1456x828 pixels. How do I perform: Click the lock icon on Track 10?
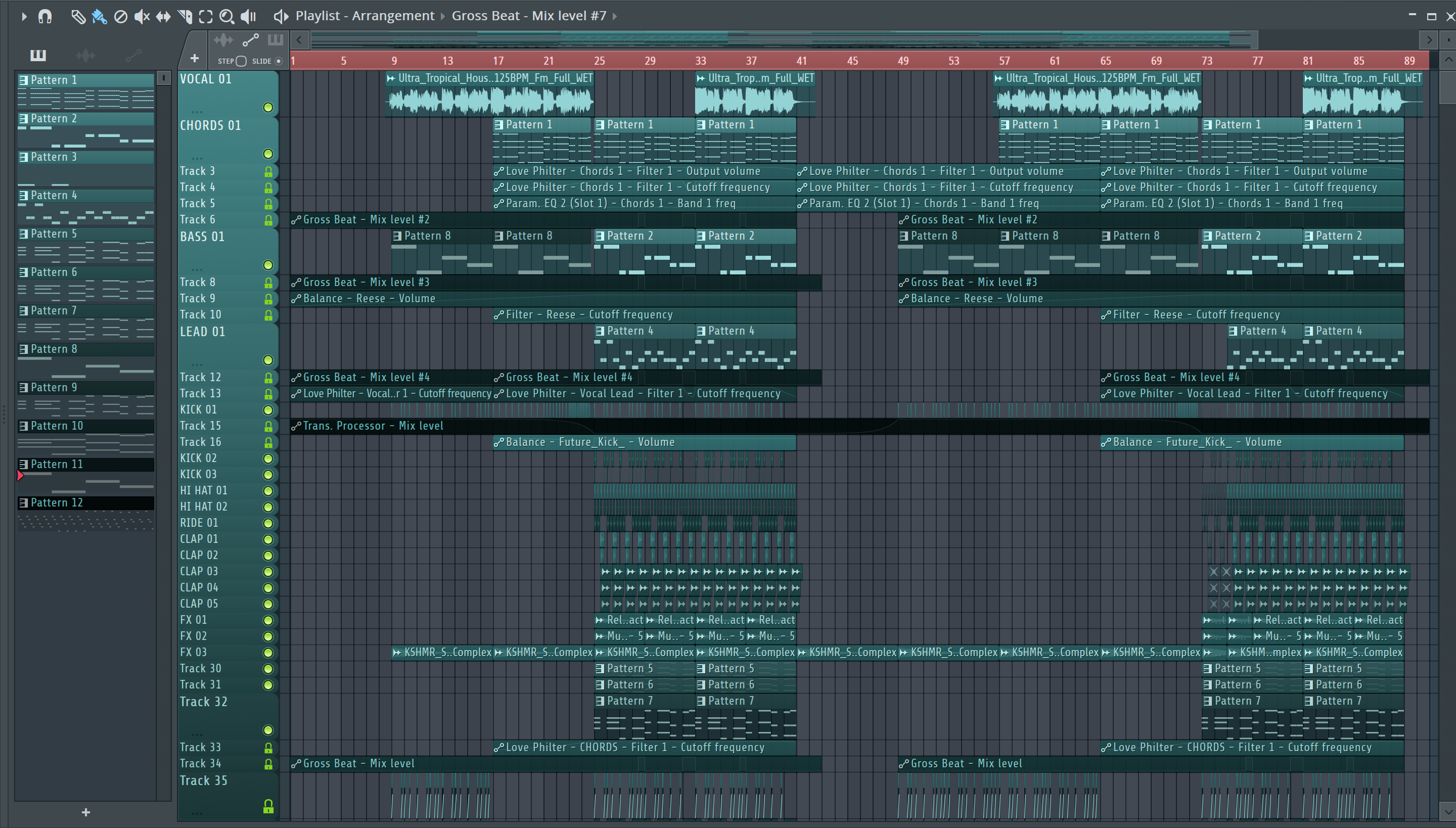click(x=268, y=315)
